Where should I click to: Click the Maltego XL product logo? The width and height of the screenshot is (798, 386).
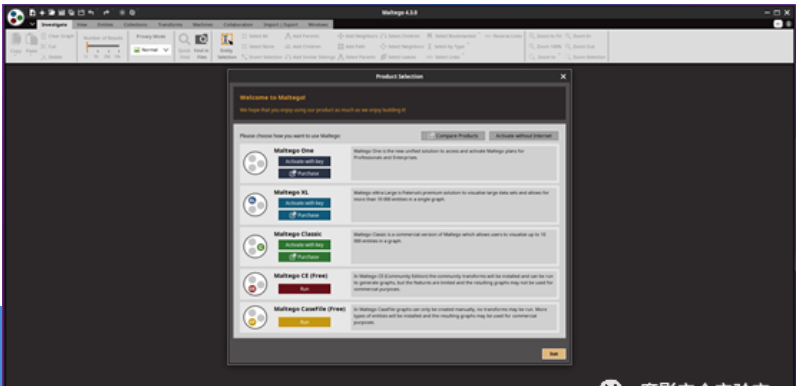coord(255,205)
